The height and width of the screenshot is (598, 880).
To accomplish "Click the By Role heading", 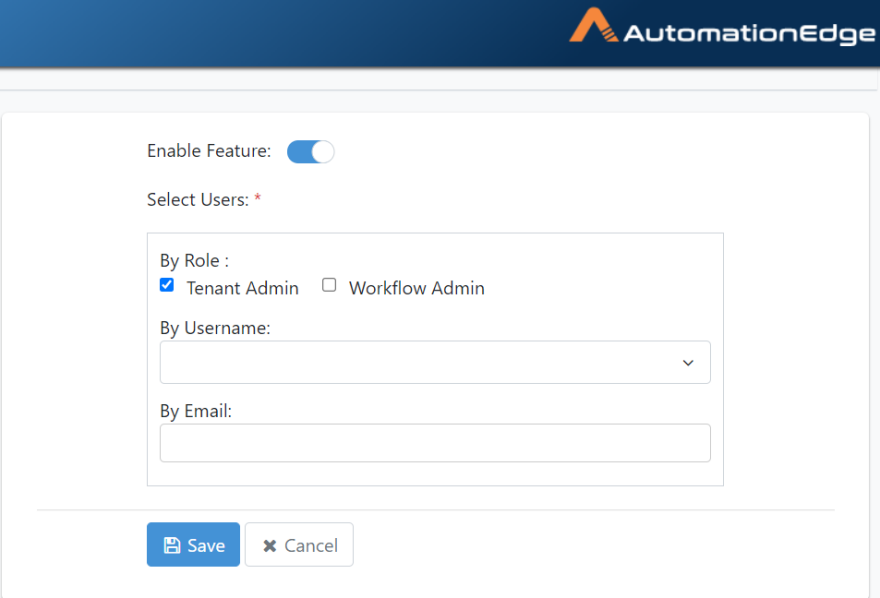I will coord(194,261).
